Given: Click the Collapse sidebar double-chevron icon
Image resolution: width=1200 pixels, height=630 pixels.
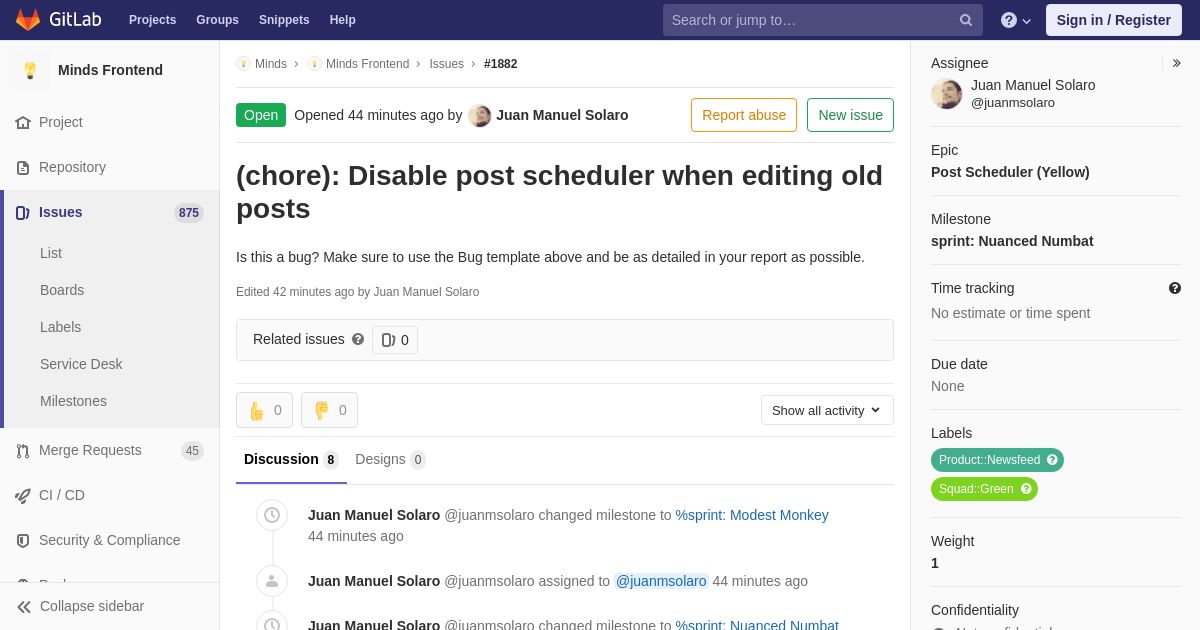Looking at the screenshot, I should pyautogui.click(x=24, y=606).
